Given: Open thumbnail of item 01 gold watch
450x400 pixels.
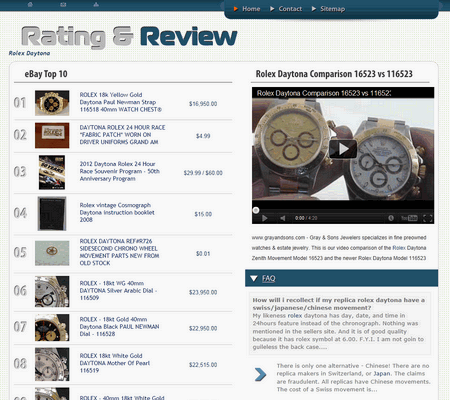Looking at the screenshot, I should (52, 103).
